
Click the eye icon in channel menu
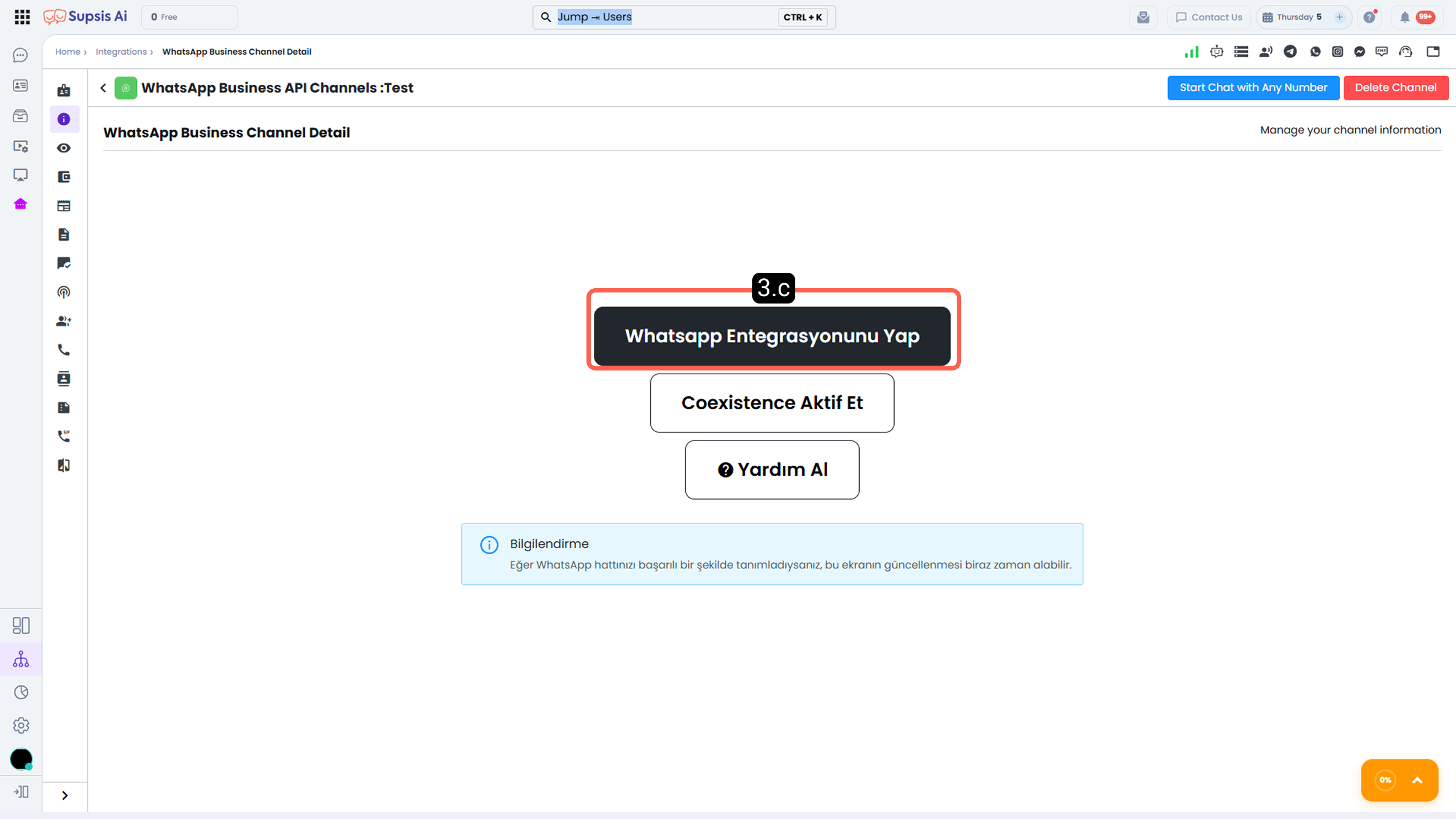64,148
